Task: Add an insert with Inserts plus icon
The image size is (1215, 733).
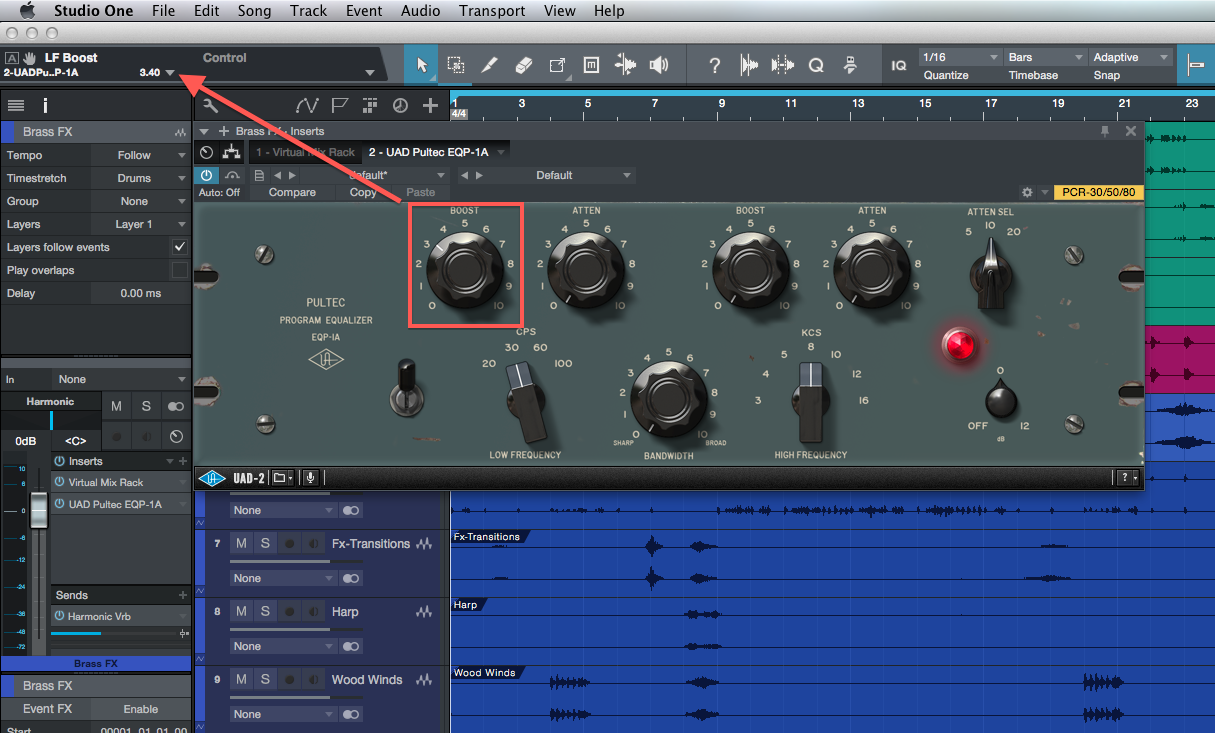Action: pyautogui.click(x=182, y=461)
